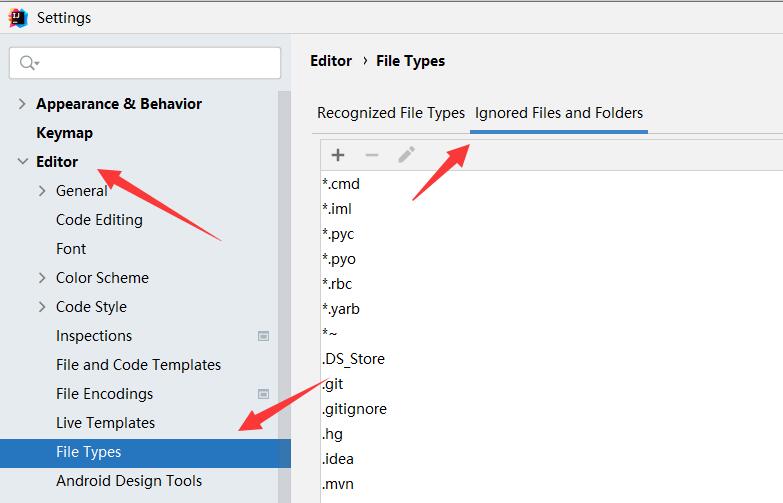
Task: Click the search magnifier icon
Action: click(28, 63)
